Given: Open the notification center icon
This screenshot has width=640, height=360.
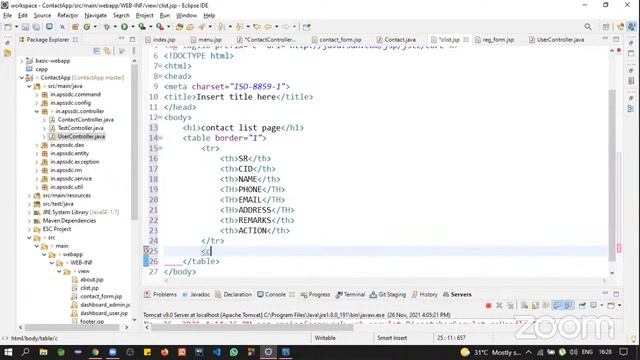Looking at the screenshot, I should [624, 352].
